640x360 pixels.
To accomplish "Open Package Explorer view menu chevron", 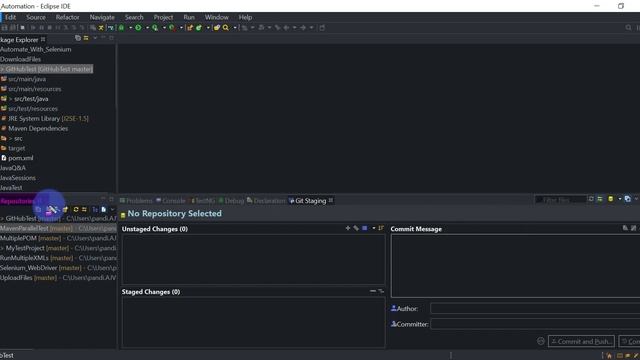I will [95, 38].
